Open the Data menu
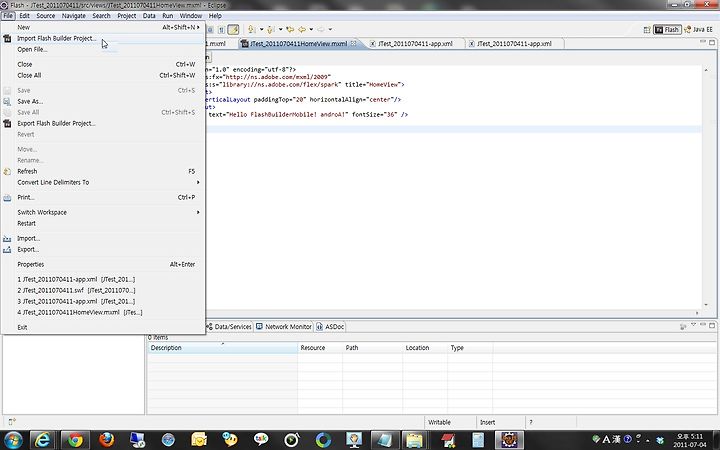 click(149, 16)
